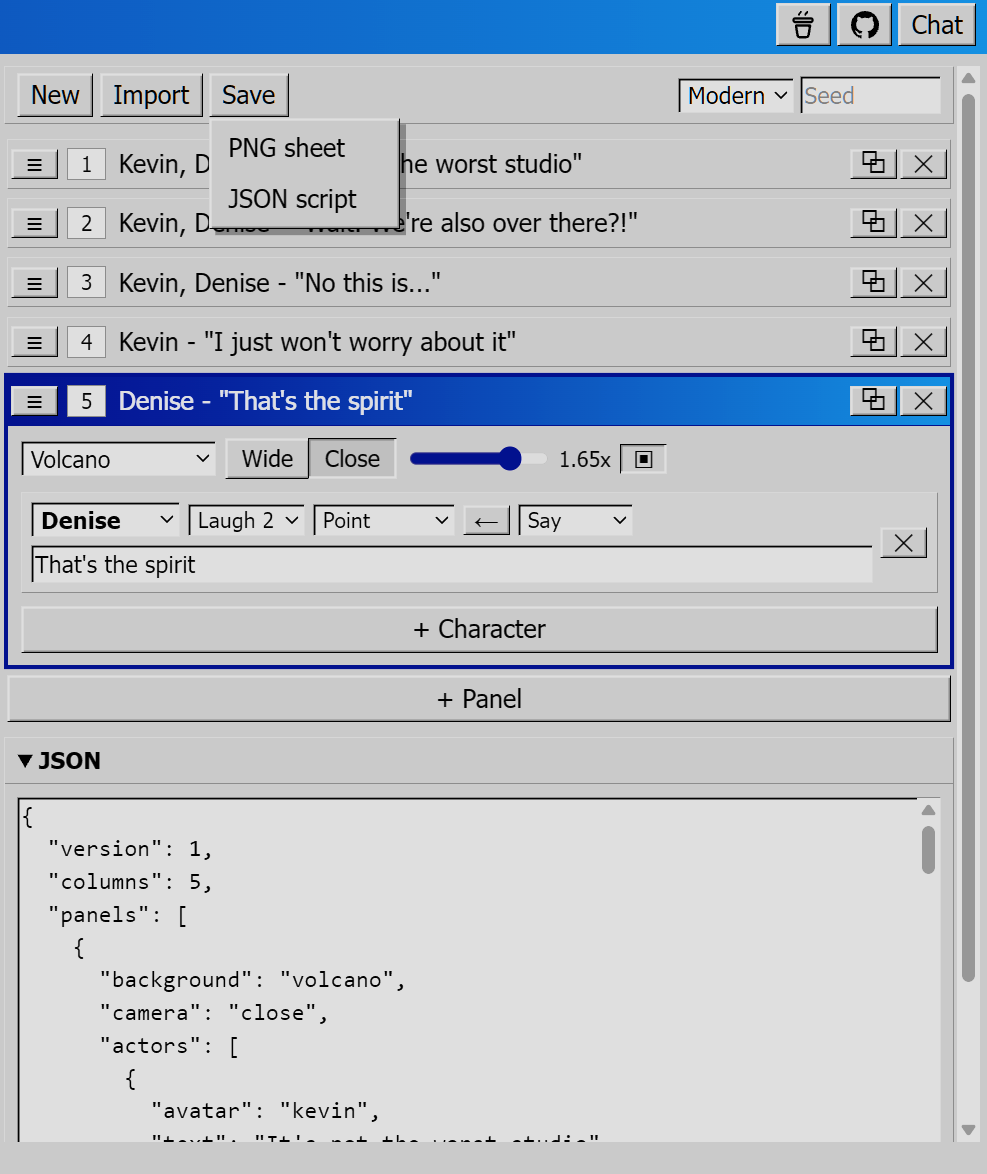
Task: Switch camera to Close
Action: tap(352, 458)
